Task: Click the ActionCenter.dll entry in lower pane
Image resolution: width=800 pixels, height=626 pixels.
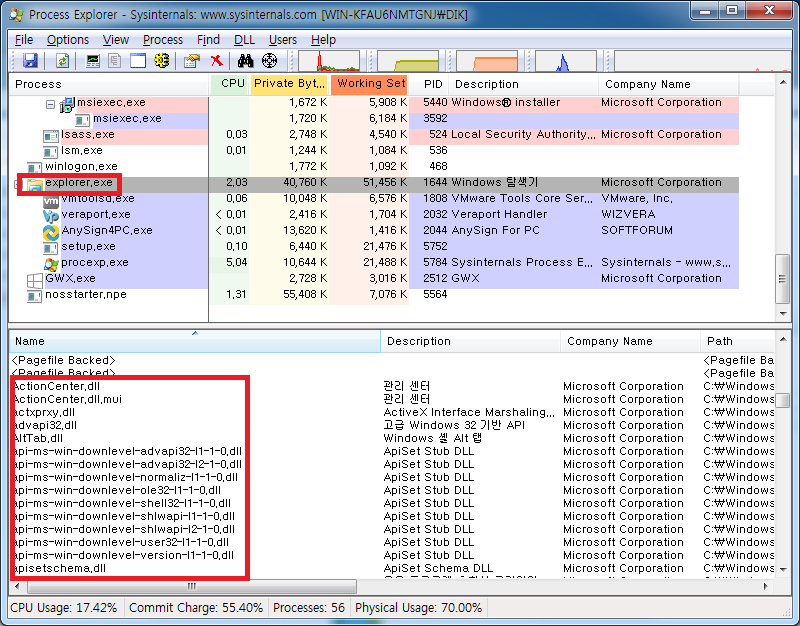Action: point(56,386)
